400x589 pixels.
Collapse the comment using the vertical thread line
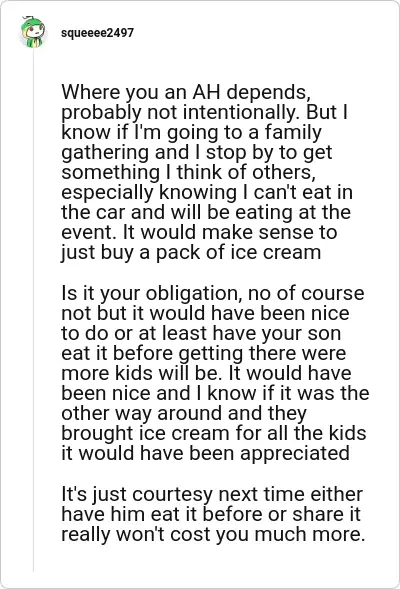click(33, 310)
